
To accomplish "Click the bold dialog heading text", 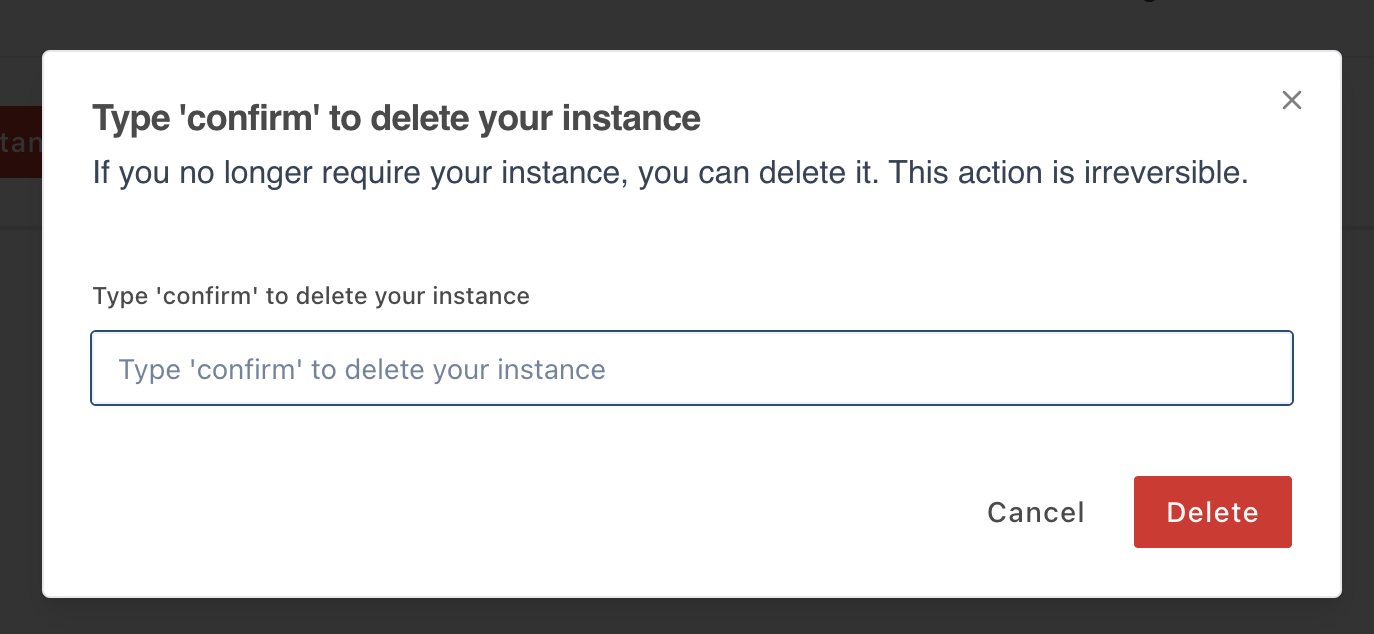I will tap(396, 119).
